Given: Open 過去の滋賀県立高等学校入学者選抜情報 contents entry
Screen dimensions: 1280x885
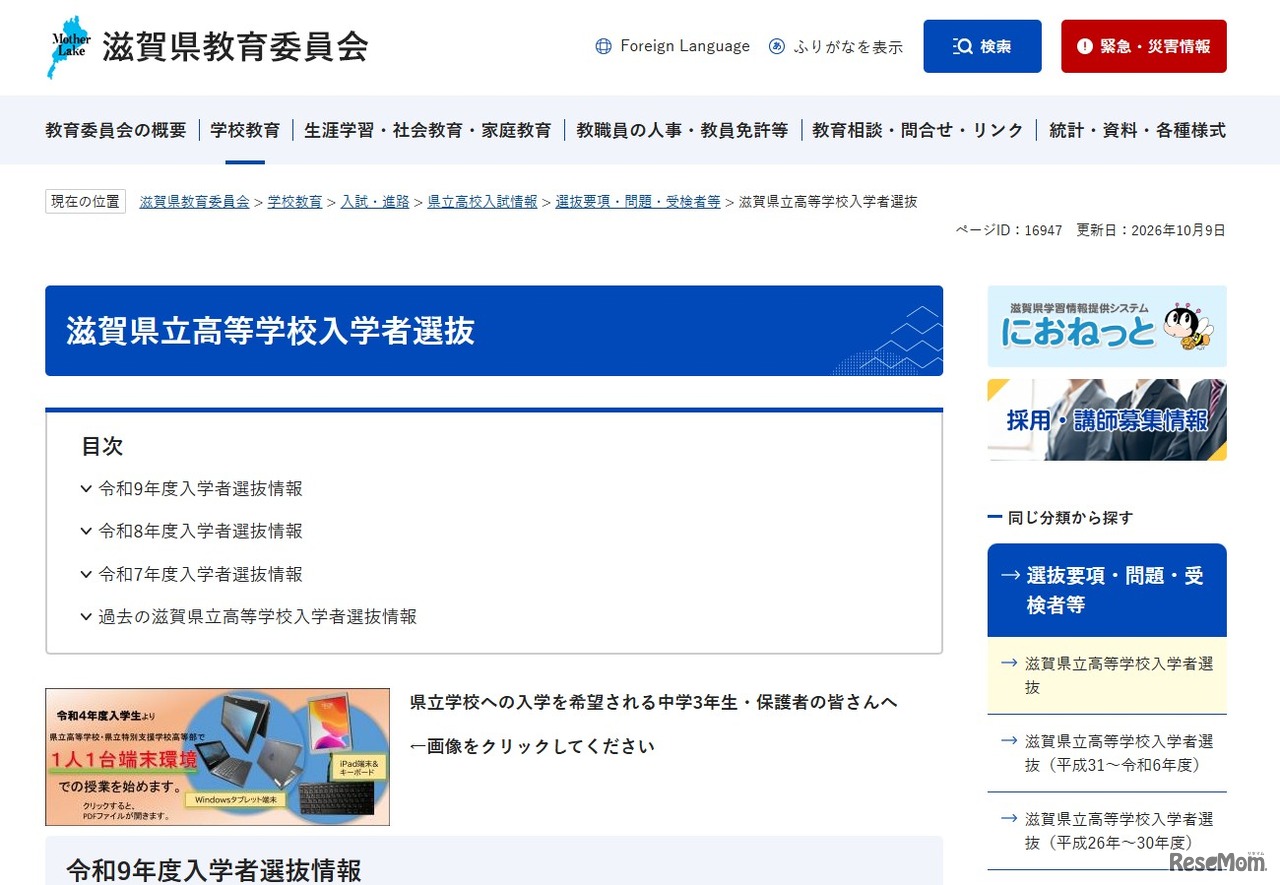Looking at the screenshot, I should [257, 617].
